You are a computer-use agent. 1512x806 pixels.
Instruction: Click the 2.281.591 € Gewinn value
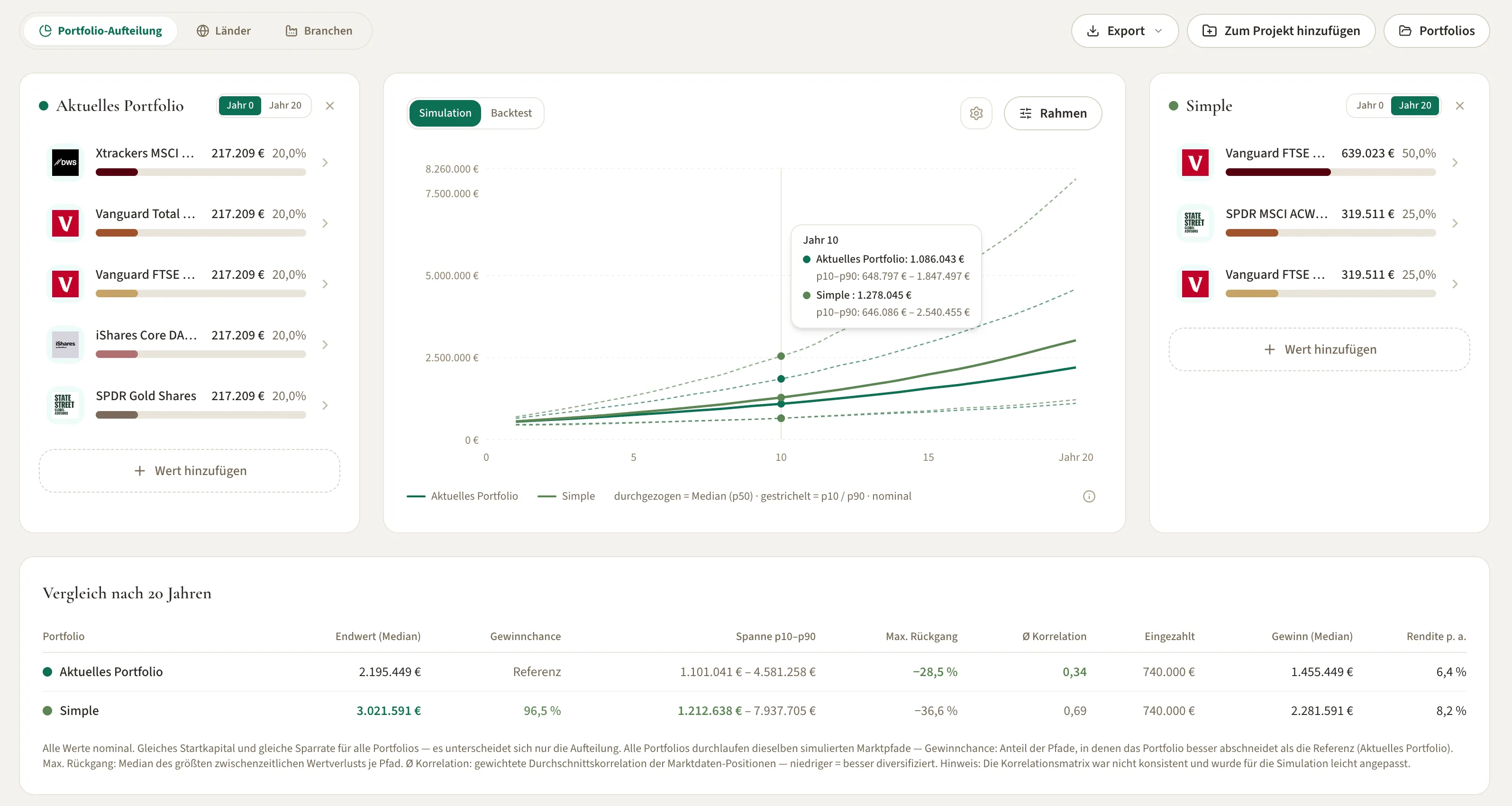click(1322, 711)
